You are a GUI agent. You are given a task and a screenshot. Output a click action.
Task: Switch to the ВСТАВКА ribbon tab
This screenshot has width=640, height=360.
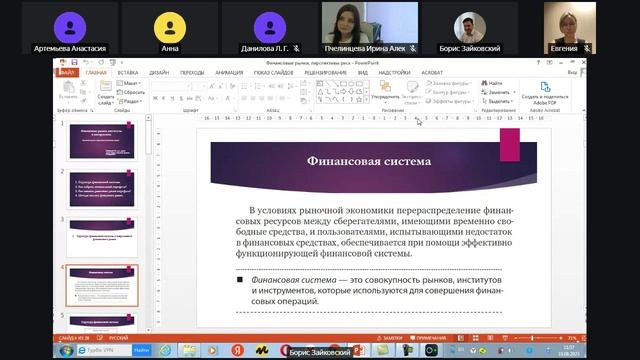point(128,73)
